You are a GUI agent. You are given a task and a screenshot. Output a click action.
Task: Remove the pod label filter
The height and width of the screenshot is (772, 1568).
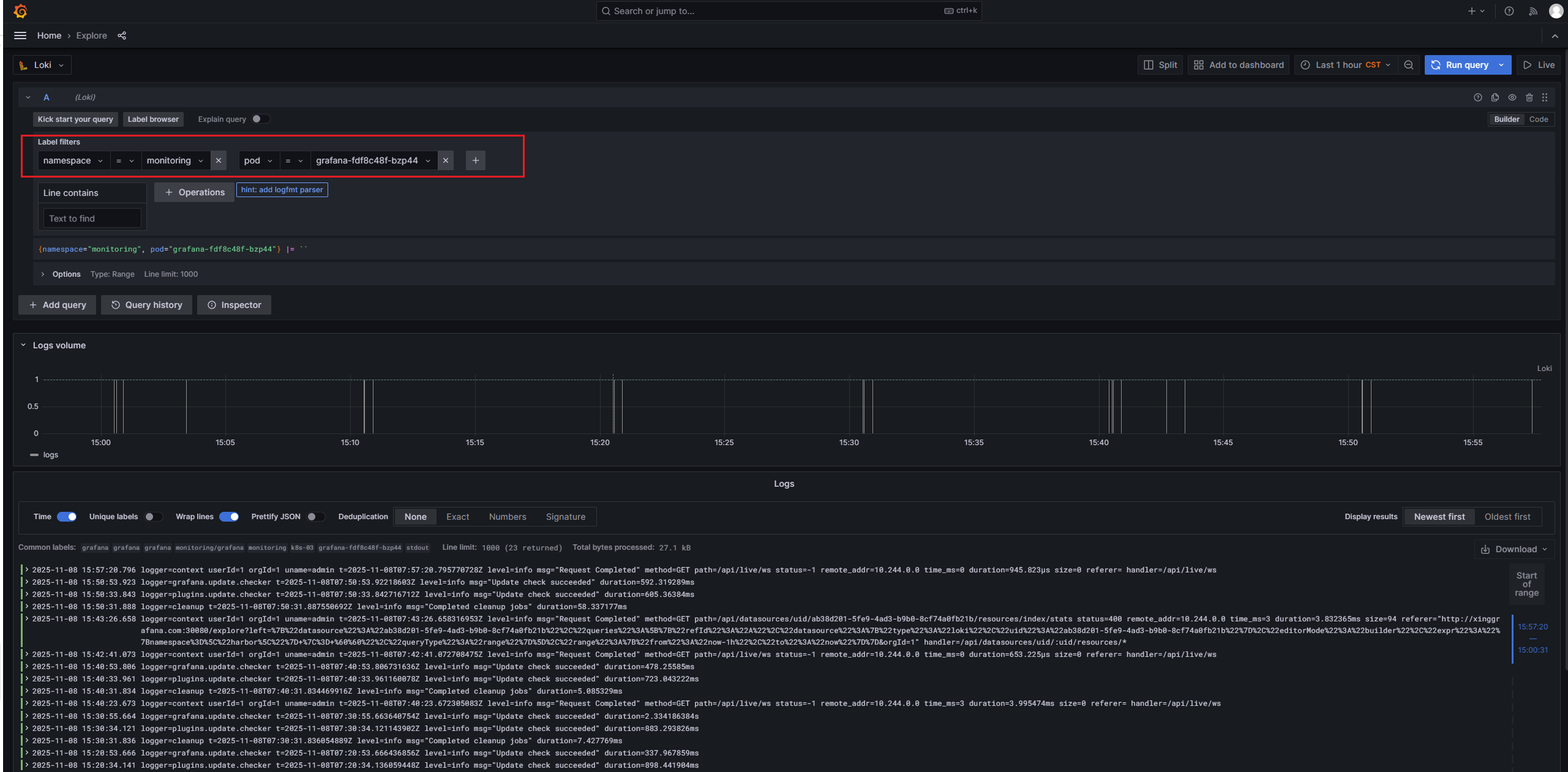[446, 160]
